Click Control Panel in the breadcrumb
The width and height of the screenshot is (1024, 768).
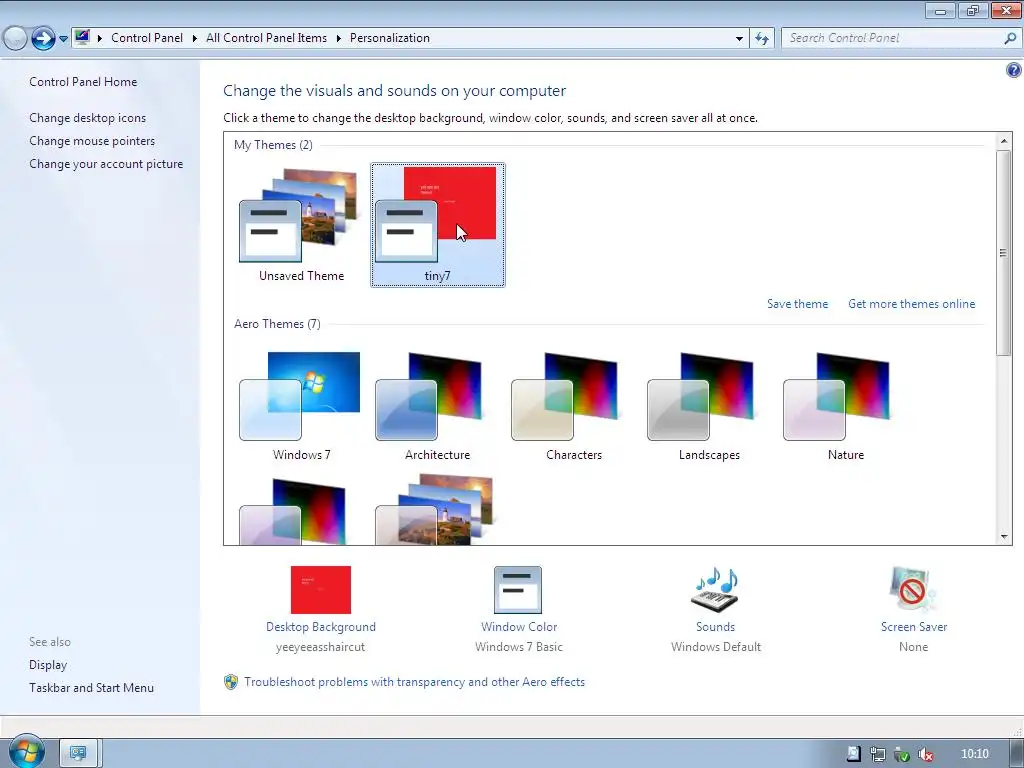pos(147,38)
